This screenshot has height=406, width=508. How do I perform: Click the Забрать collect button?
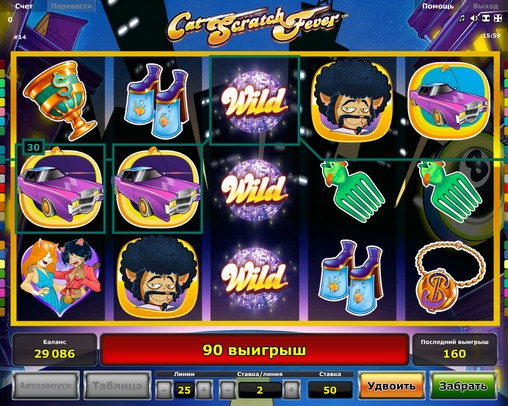point(463,386)
